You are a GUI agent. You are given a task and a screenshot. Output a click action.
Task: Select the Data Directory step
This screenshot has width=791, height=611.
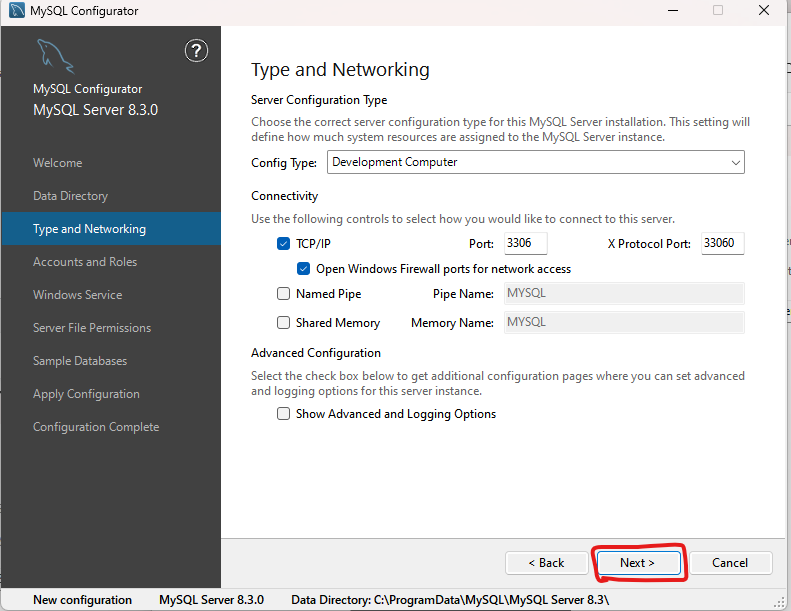tap(71, 196)
